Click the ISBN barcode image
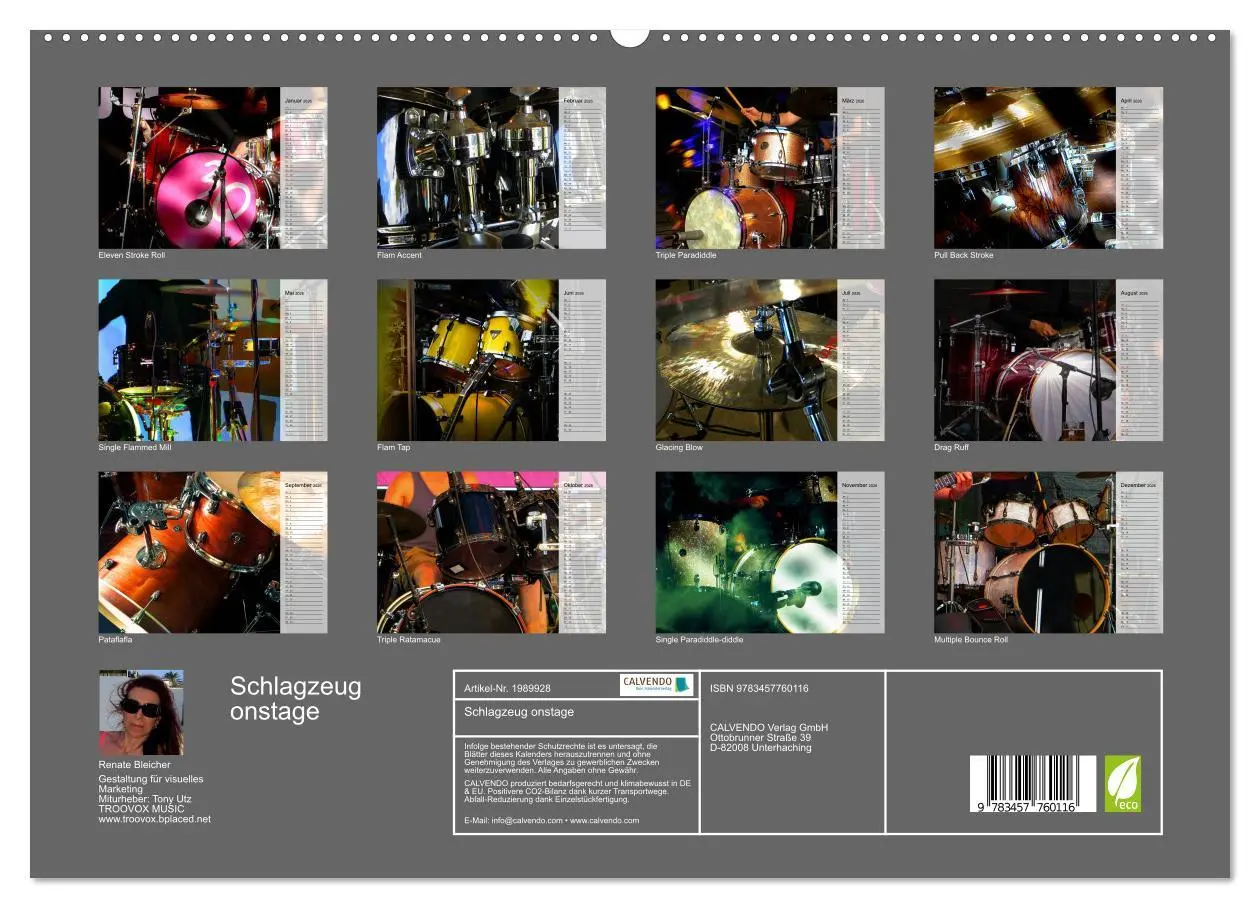 [1032, 783]
